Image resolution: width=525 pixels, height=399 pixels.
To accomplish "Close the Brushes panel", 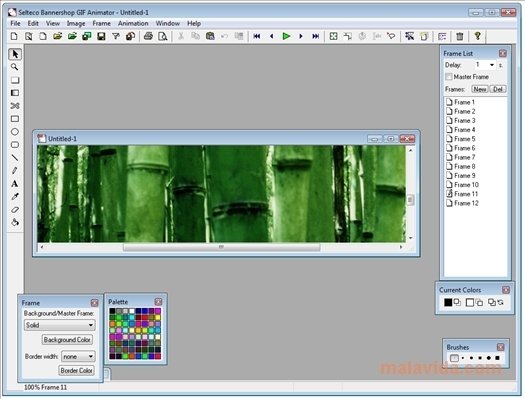I will (501, 347).
